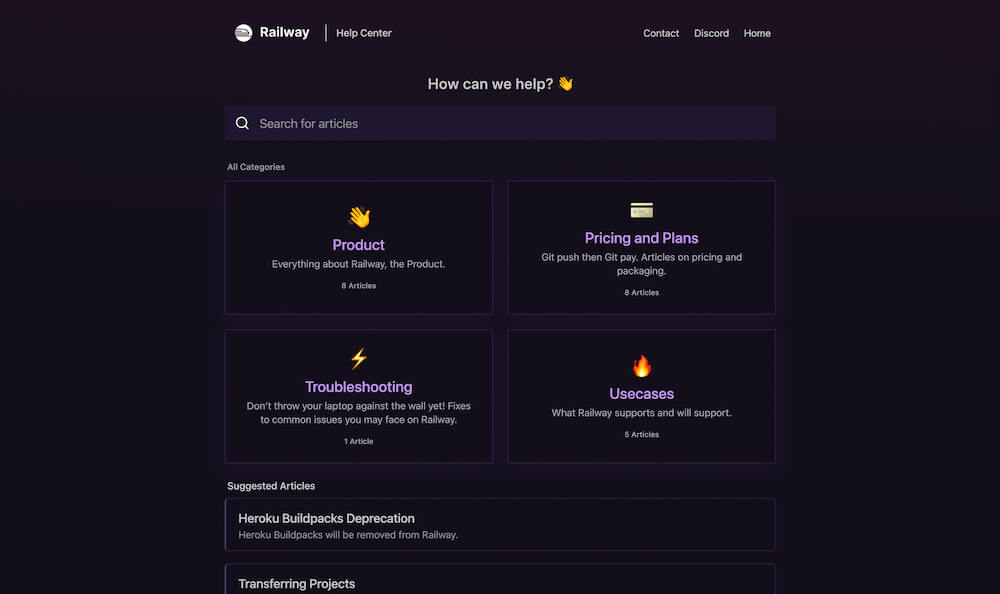Go to Home from top navigation
The image size is (1000, 594).
point(757,33)
